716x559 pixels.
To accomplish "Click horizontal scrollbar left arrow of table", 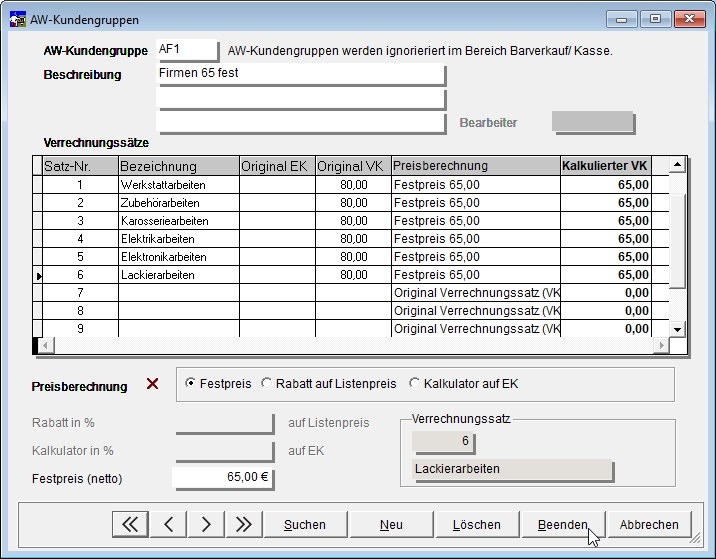I will coord(45,345).
